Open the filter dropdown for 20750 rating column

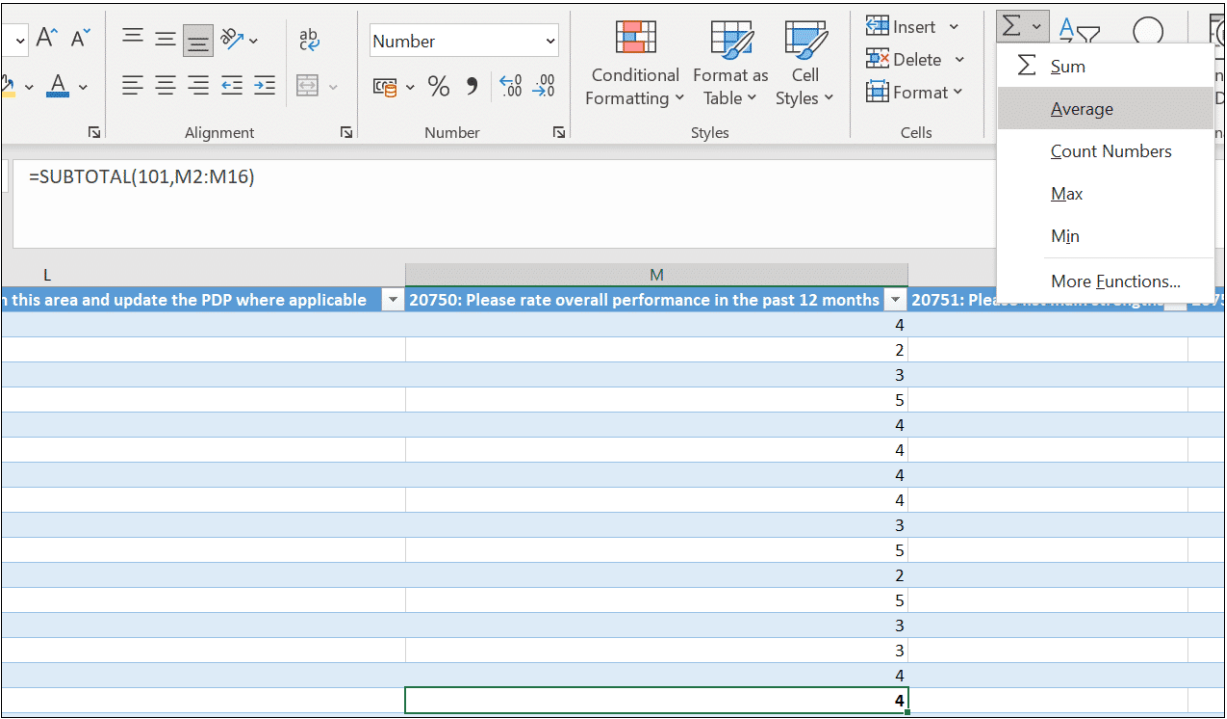click(x=895, y=300)
